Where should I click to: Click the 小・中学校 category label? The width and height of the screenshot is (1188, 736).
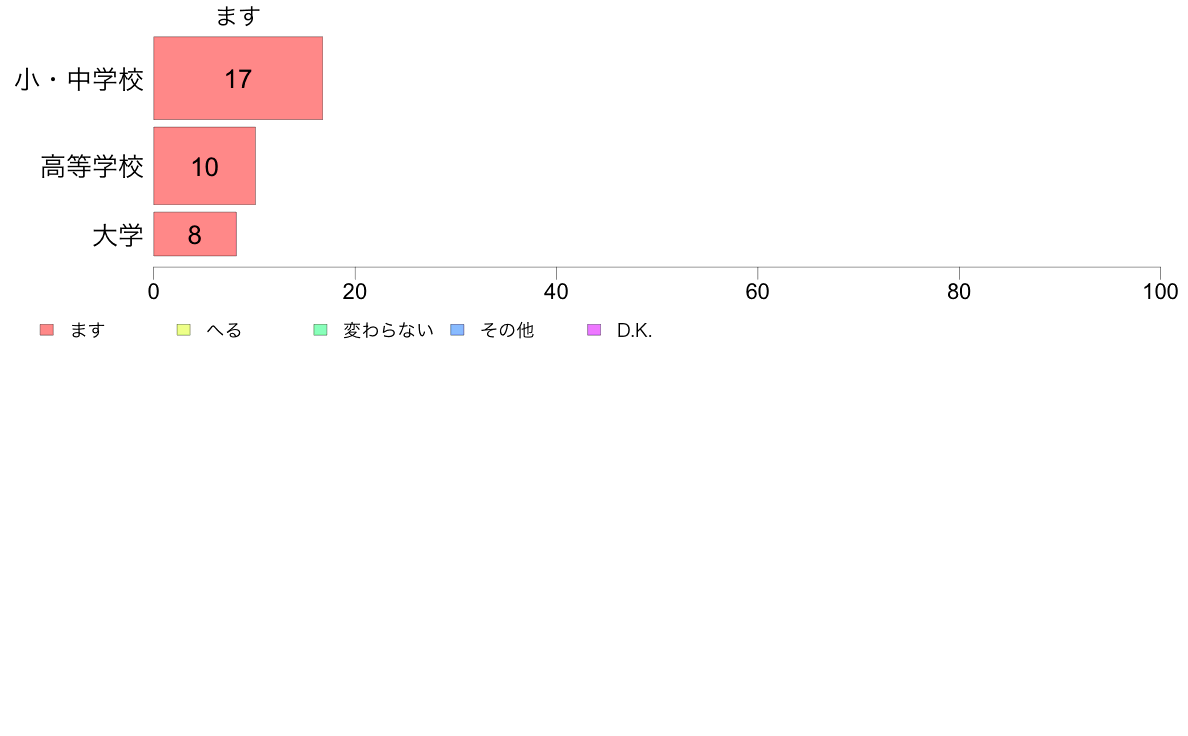pos(79,79)
